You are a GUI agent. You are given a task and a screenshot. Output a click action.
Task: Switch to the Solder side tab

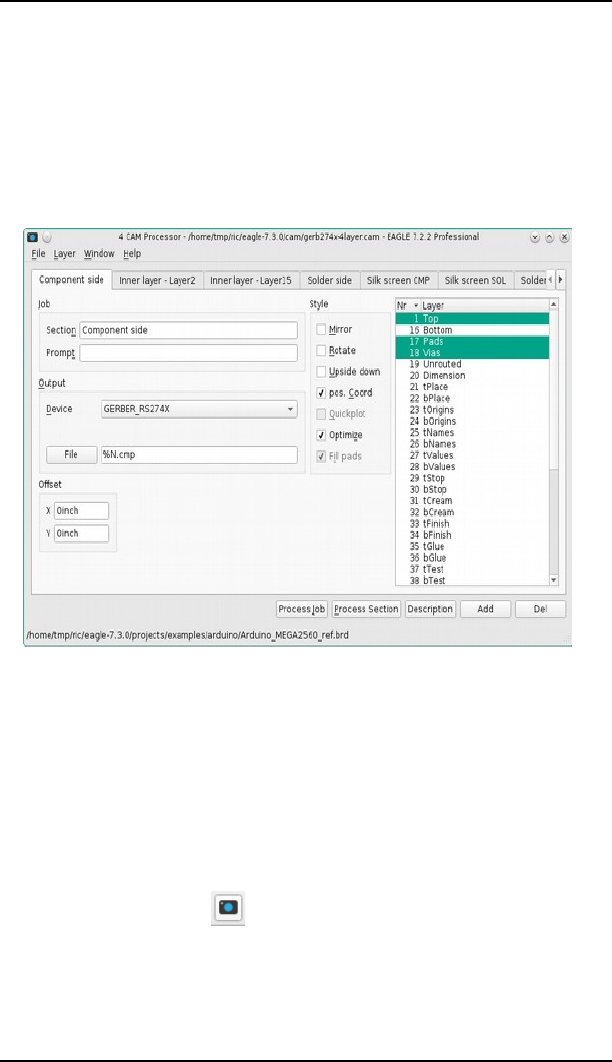(x=330, y=280)
